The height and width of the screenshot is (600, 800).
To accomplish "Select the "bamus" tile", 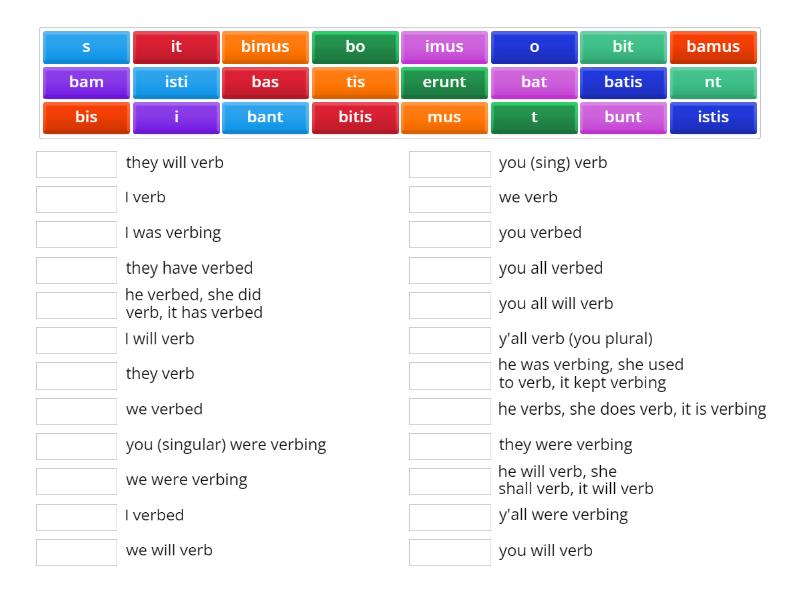I will point(713,46).
